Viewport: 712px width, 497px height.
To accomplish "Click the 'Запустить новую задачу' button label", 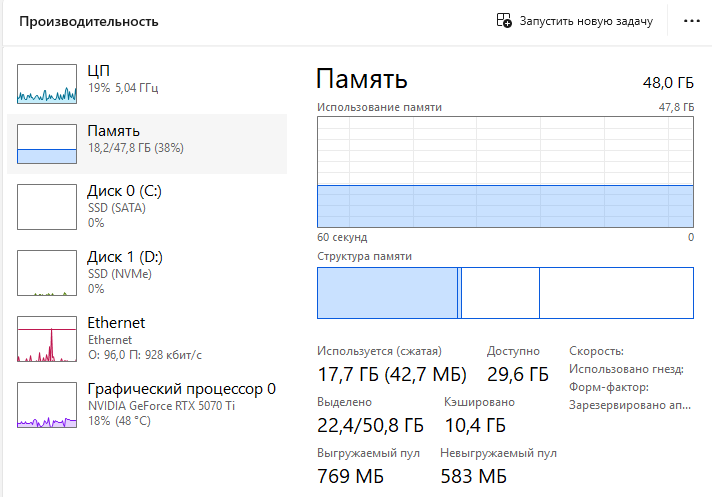I will pyautogui.click(x=585, y=21).
